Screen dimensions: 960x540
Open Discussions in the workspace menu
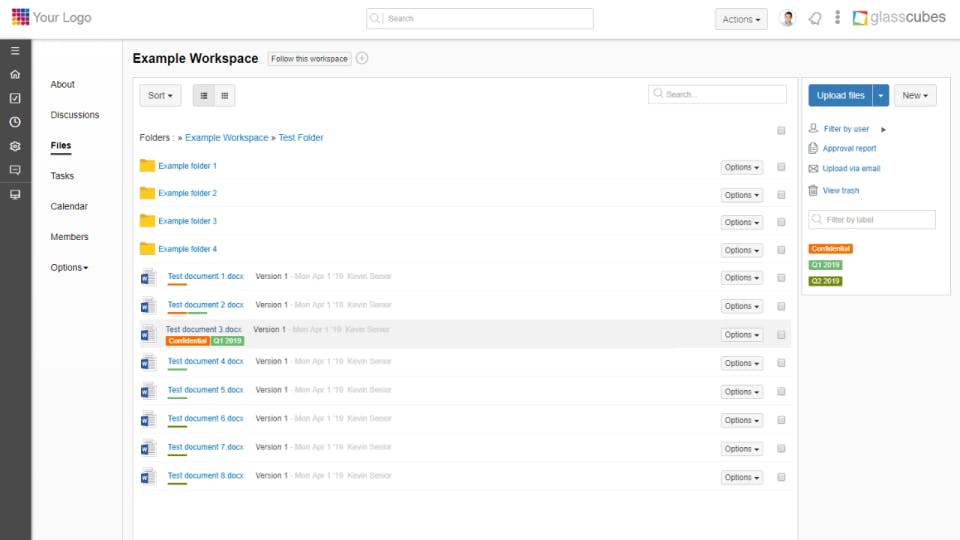coord(75,115)
